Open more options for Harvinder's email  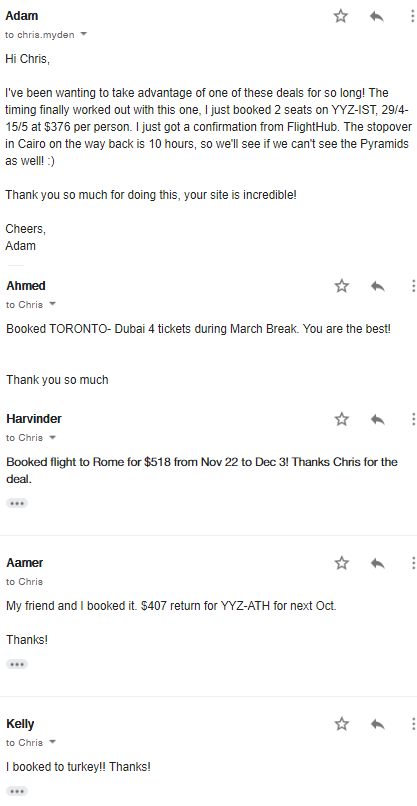coord(413,419)
